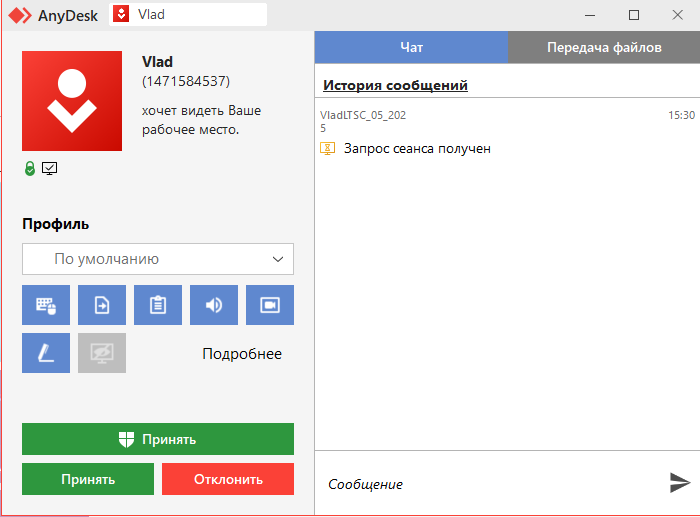Click the sender name 'VladLTSC_05_2025' in chat
This screenshot has height=517, width=700.
(x=363, y=121)
